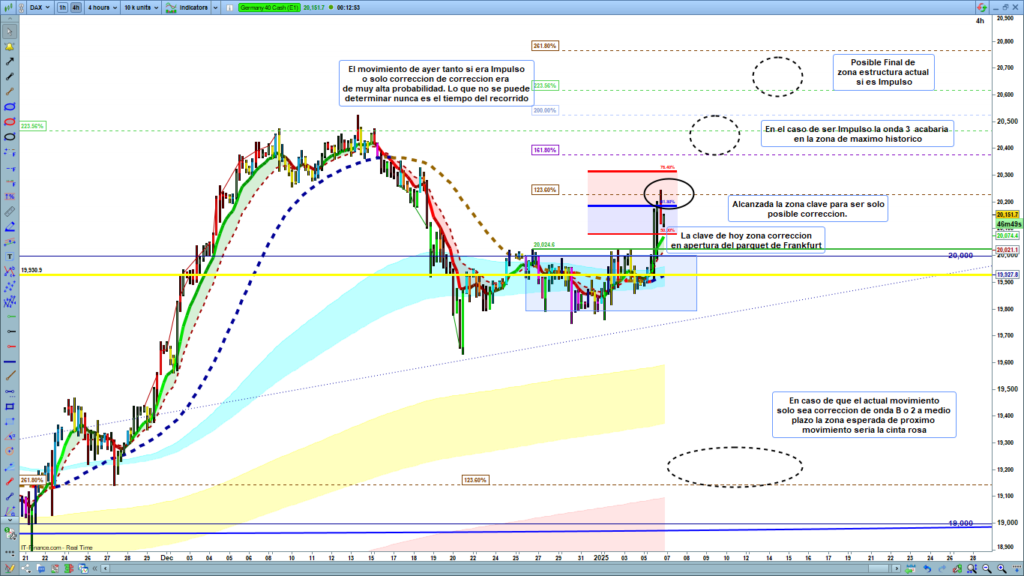Open the Indicators menu

tap(194, 7)
